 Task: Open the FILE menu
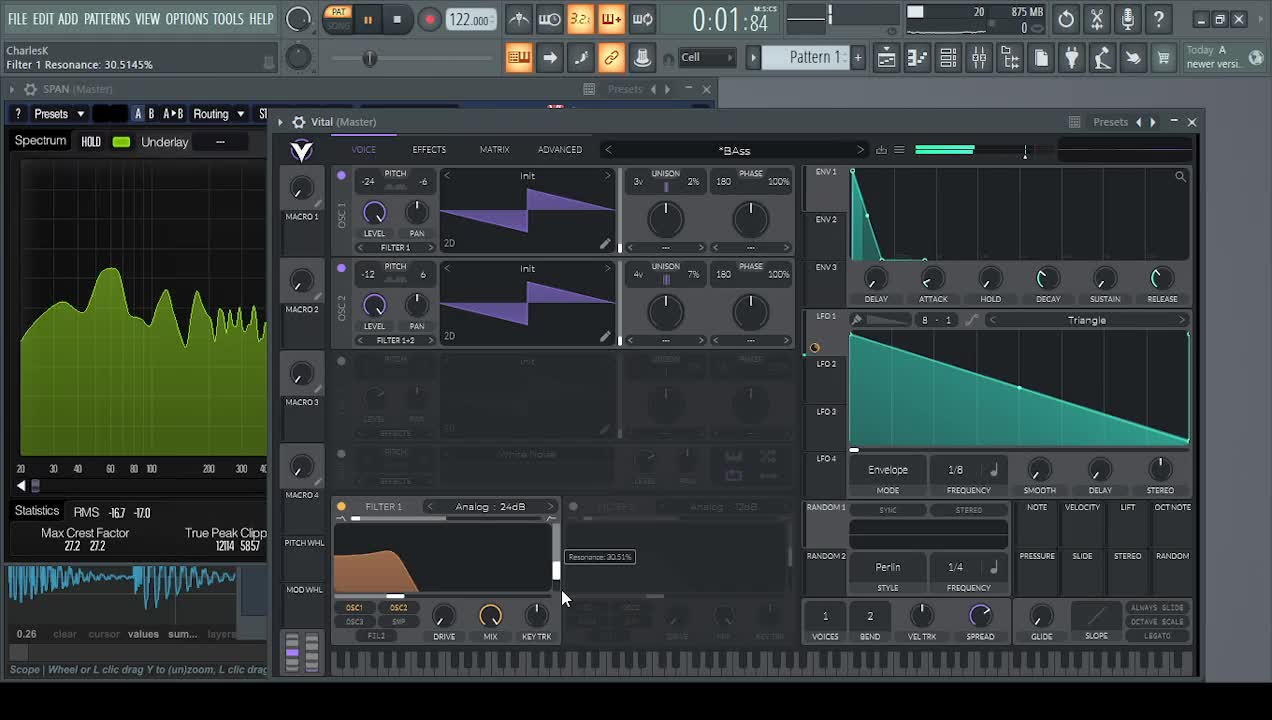[x=18, y=19]
